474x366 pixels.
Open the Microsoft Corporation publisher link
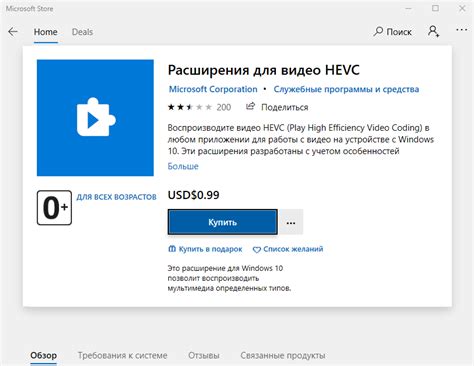click(213, 89)
